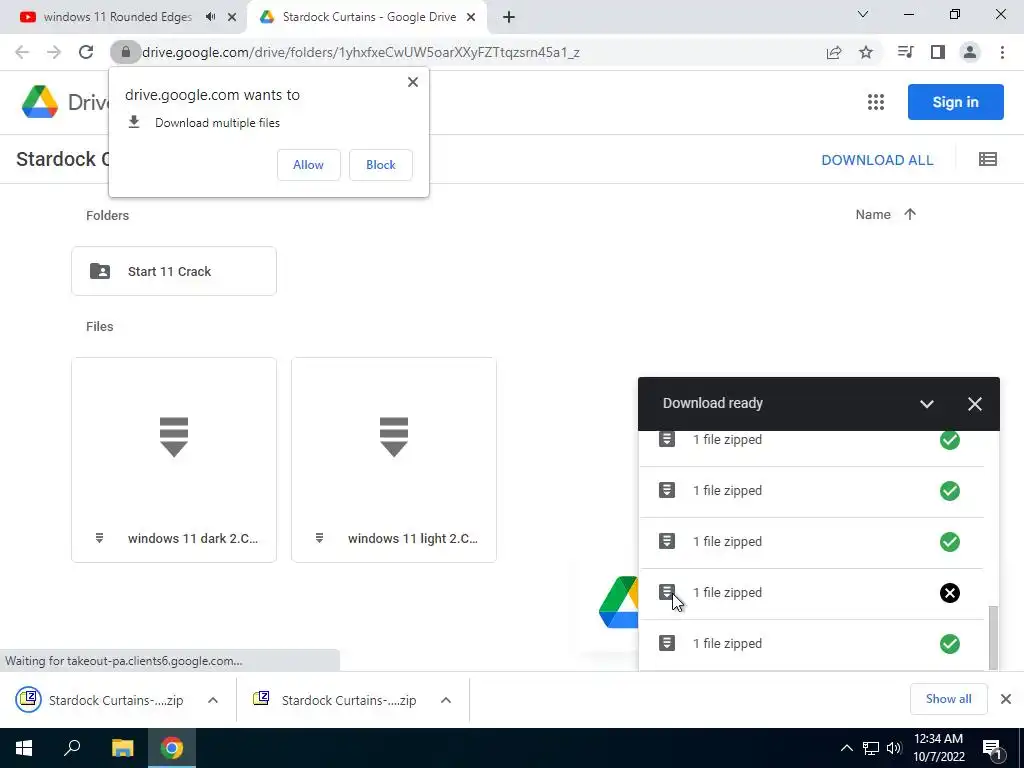The image size is (1024, 768).
Task: Close the Download ready panel
Action: point(974,404)
